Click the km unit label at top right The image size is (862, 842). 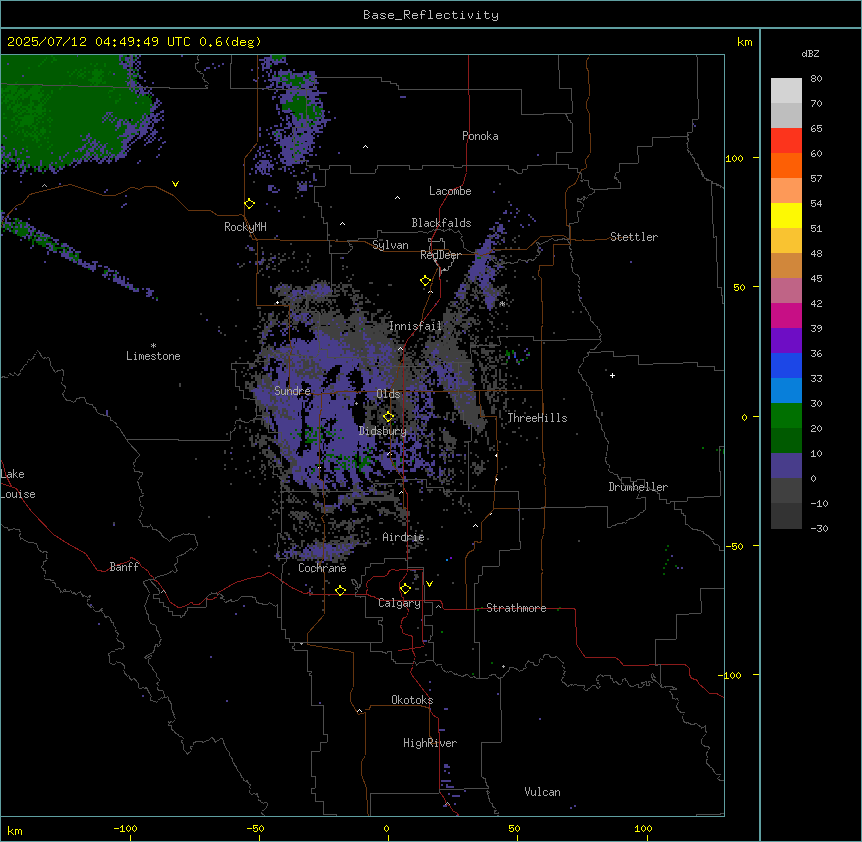(745, 42)
